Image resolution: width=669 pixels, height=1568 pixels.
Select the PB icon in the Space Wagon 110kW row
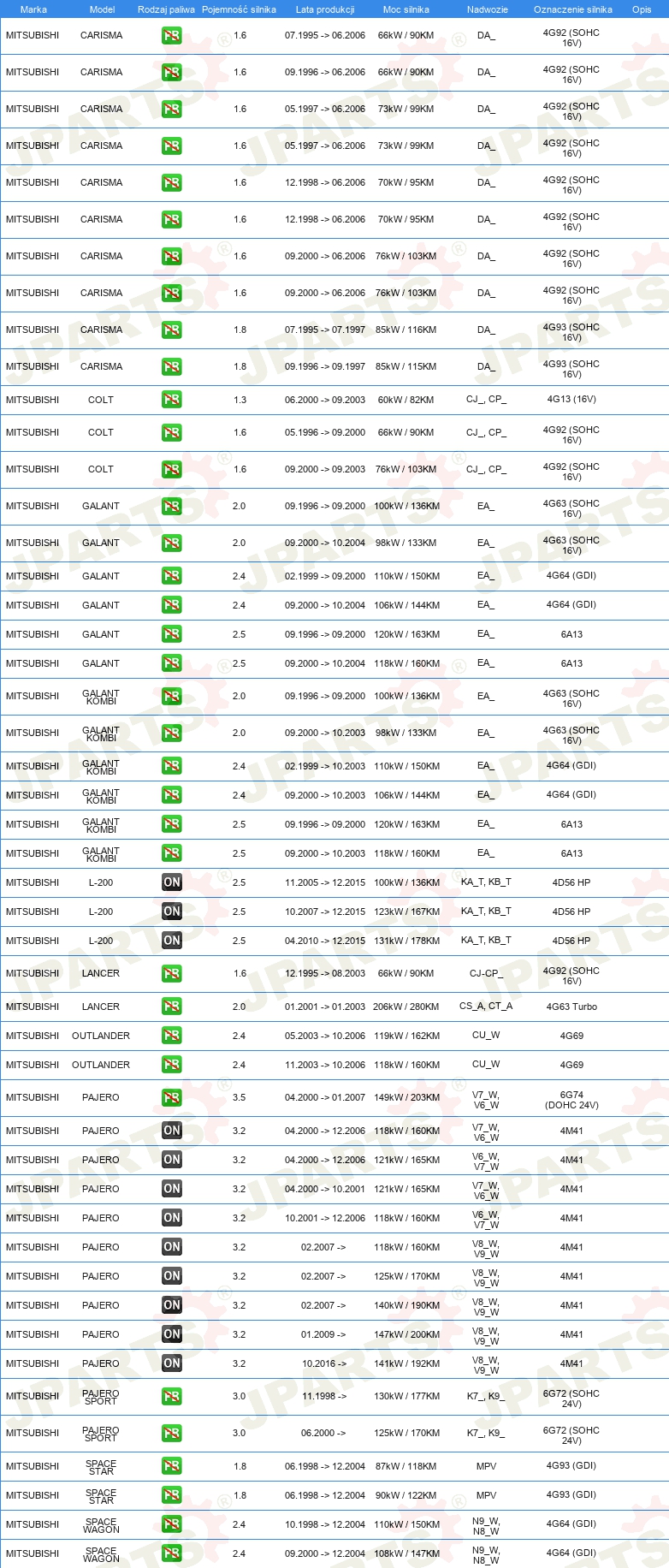[x=172, y=1524]
